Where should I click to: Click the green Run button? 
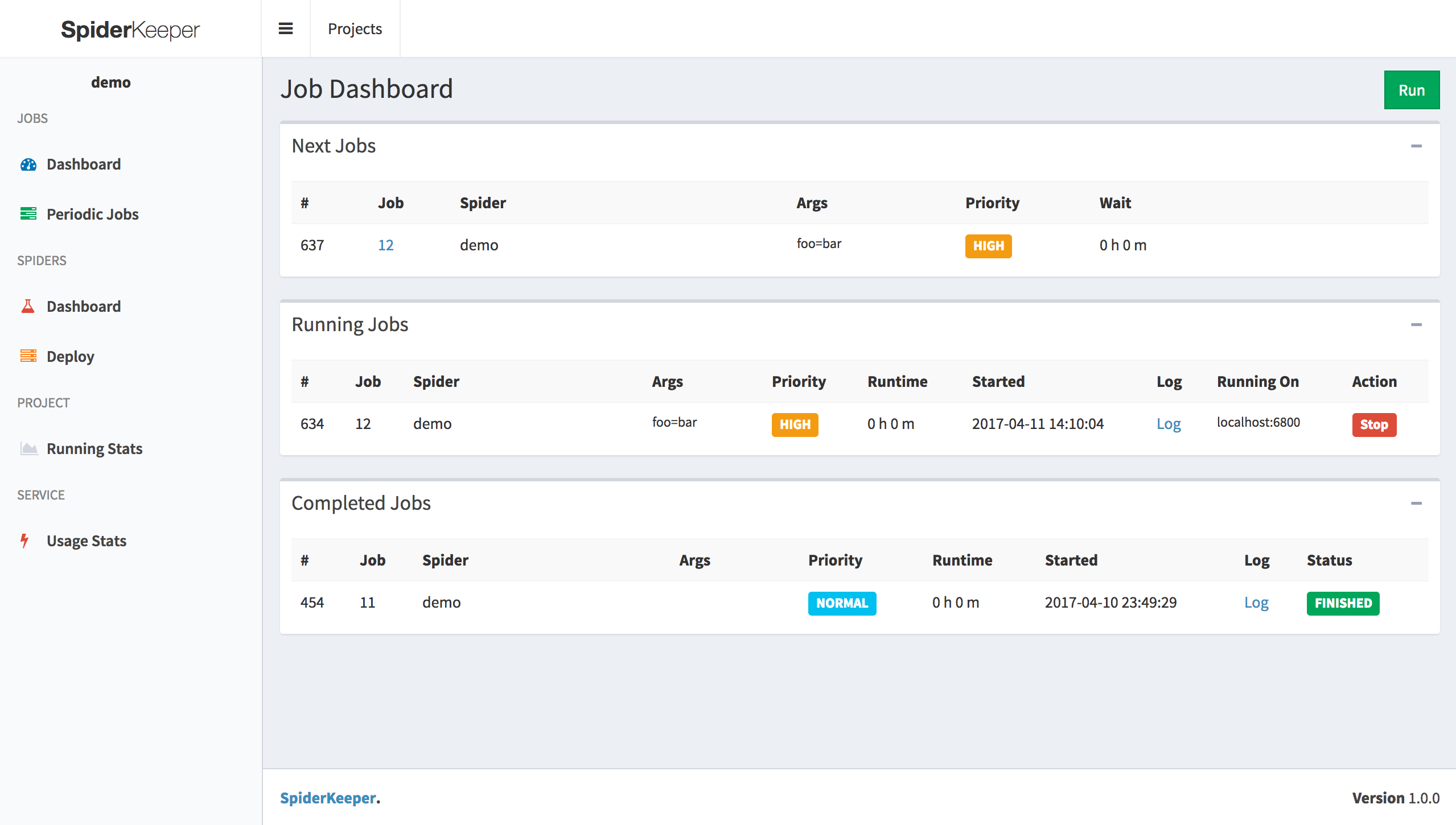point(1412,89)
